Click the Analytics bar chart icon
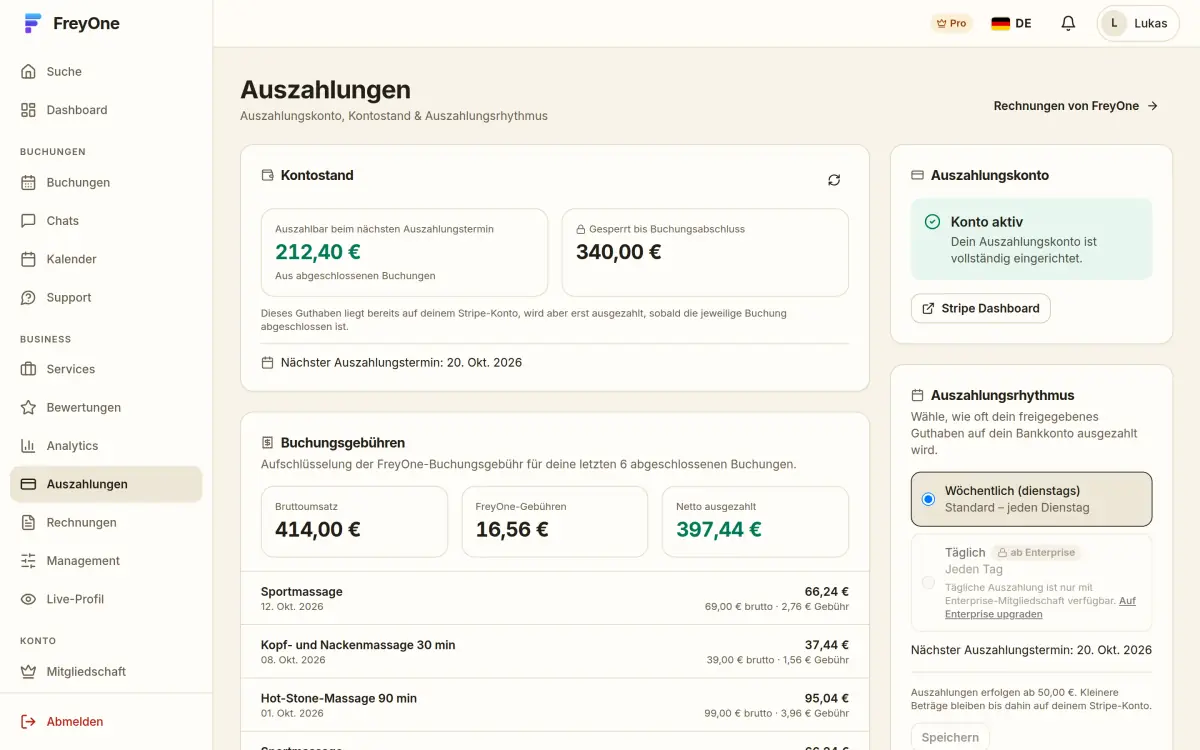This screenshot has height=750, width=1200. [28, 446]
